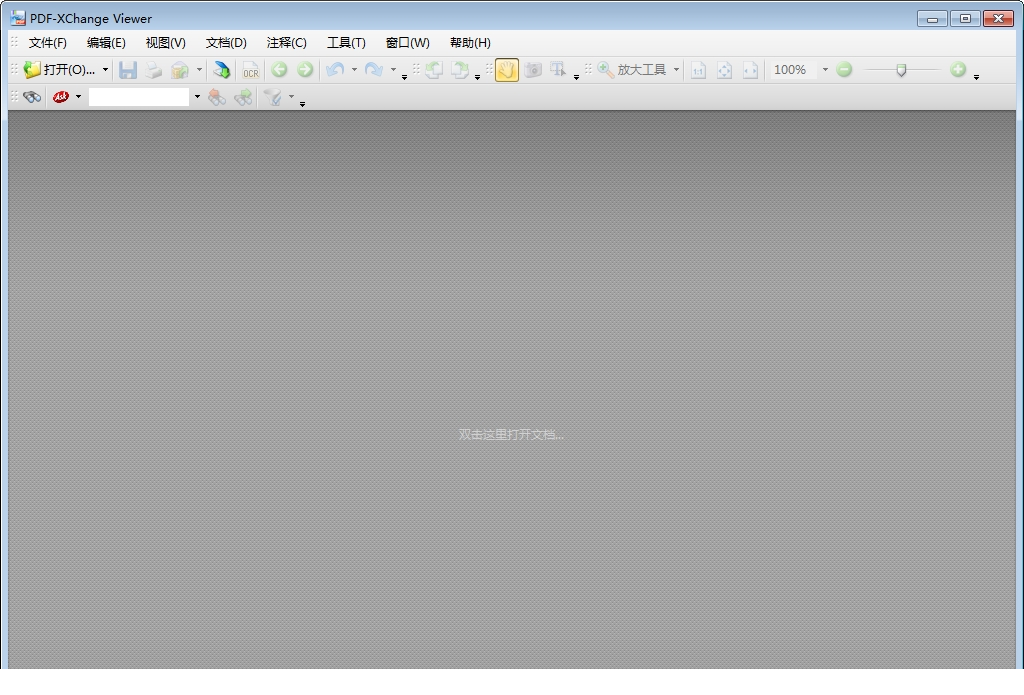Expand the 打开(O) dropdown arrow
The height and width of the screenshot is (695, 1024).
(105, 70)
